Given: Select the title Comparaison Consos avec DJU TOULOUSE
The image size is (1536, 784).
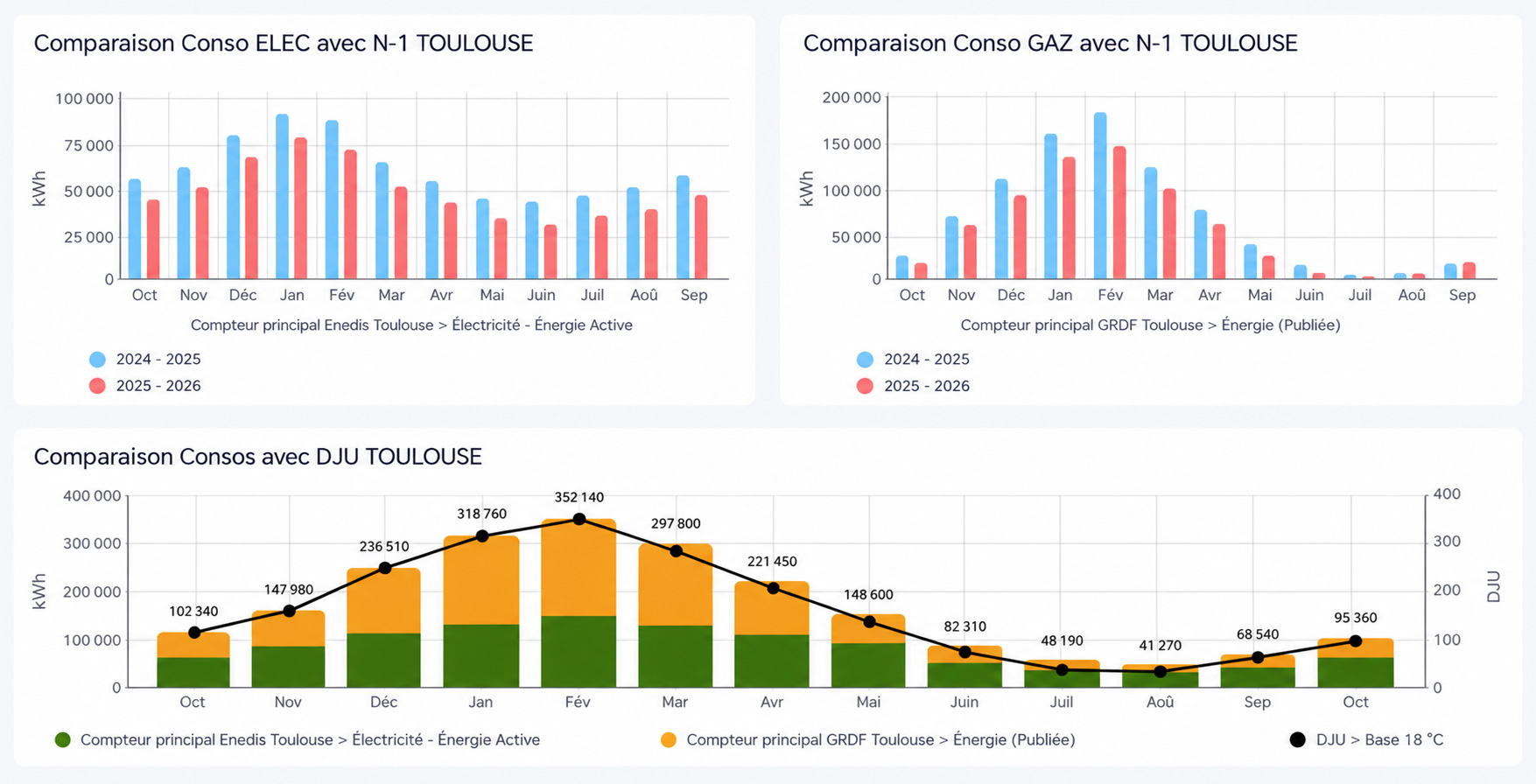Looking at the screenshot, I should (258, 457).
